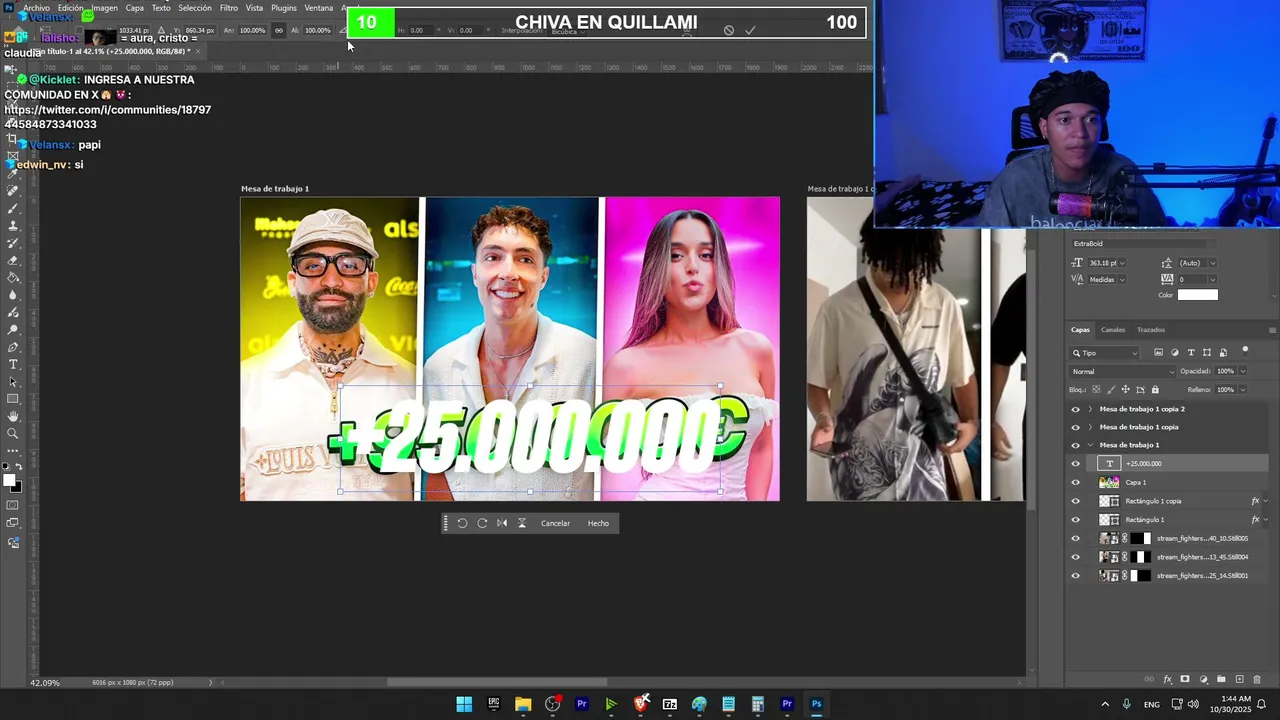Image resolution: width=1280 pixels, height=720 pixels.
Task: Select the Brush tool
Action: [x=13, y=208]
